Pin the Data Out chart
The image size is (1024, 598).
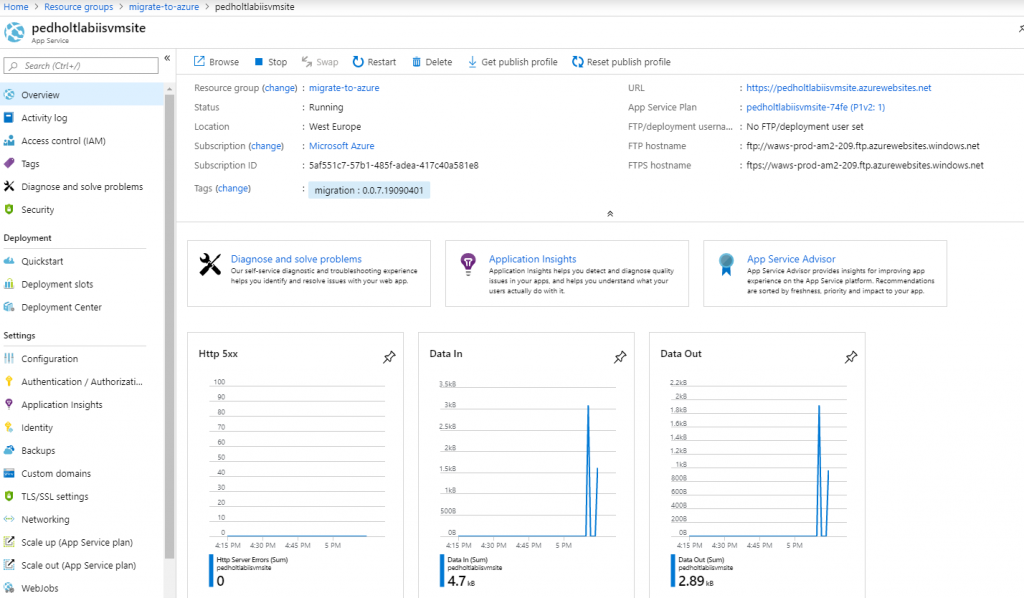[851, 357]
